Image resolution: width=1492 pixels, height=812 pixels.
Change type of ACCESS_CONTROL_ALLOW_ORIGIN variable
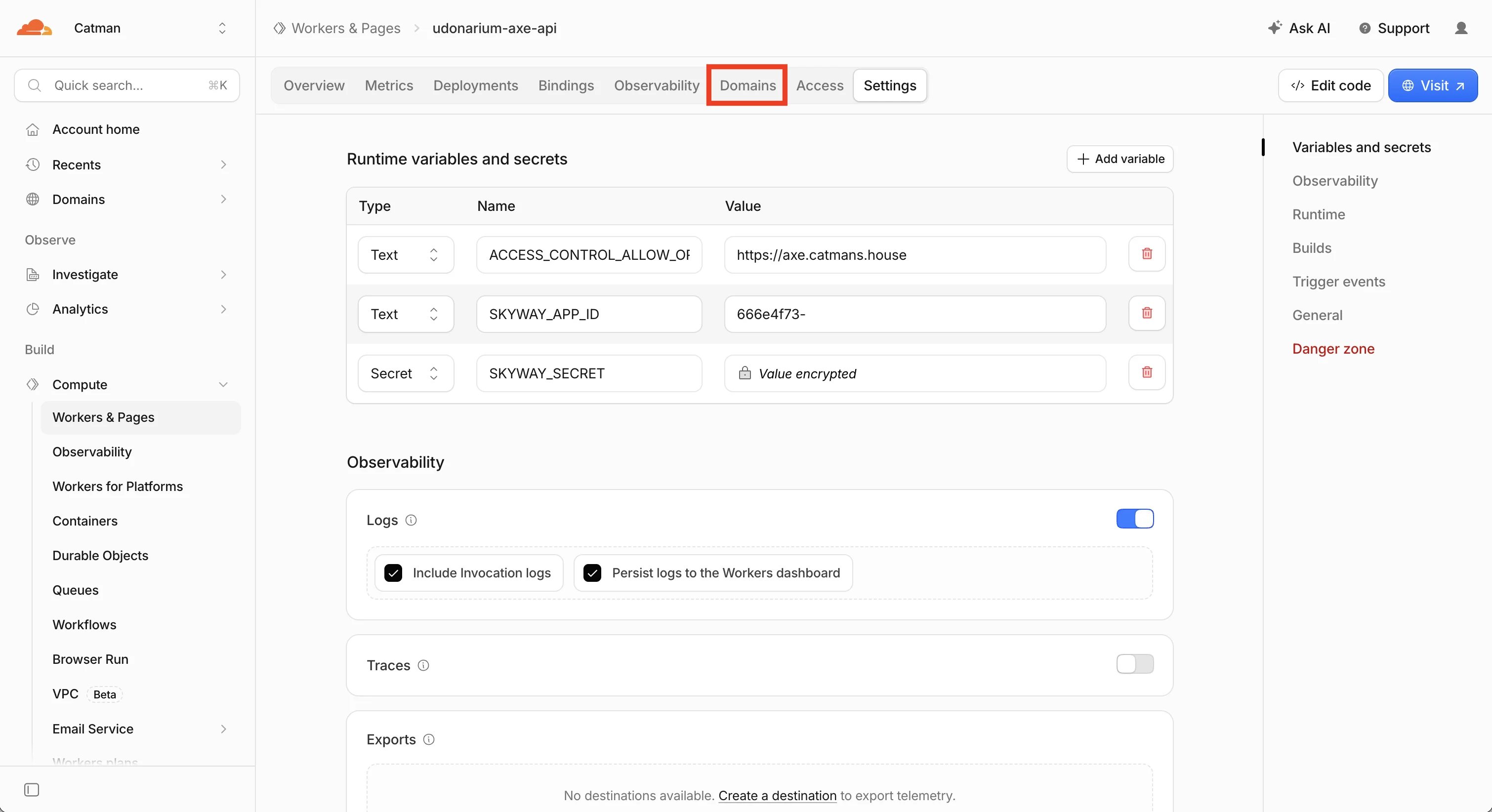[x=406, y=255]
